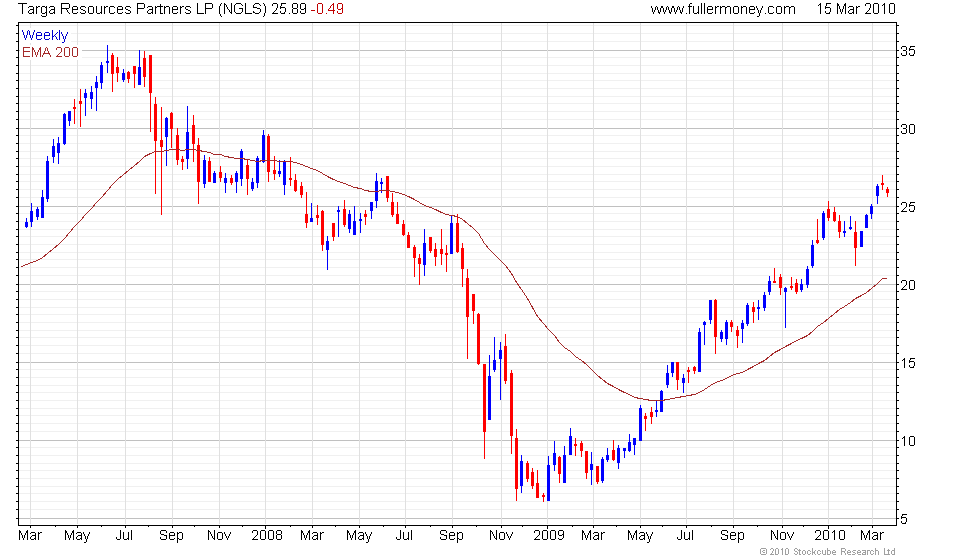Open the www.fullermoney.com link text
Image resolution: width=980 pixels, height=560 pixels.
click(723, 9)
